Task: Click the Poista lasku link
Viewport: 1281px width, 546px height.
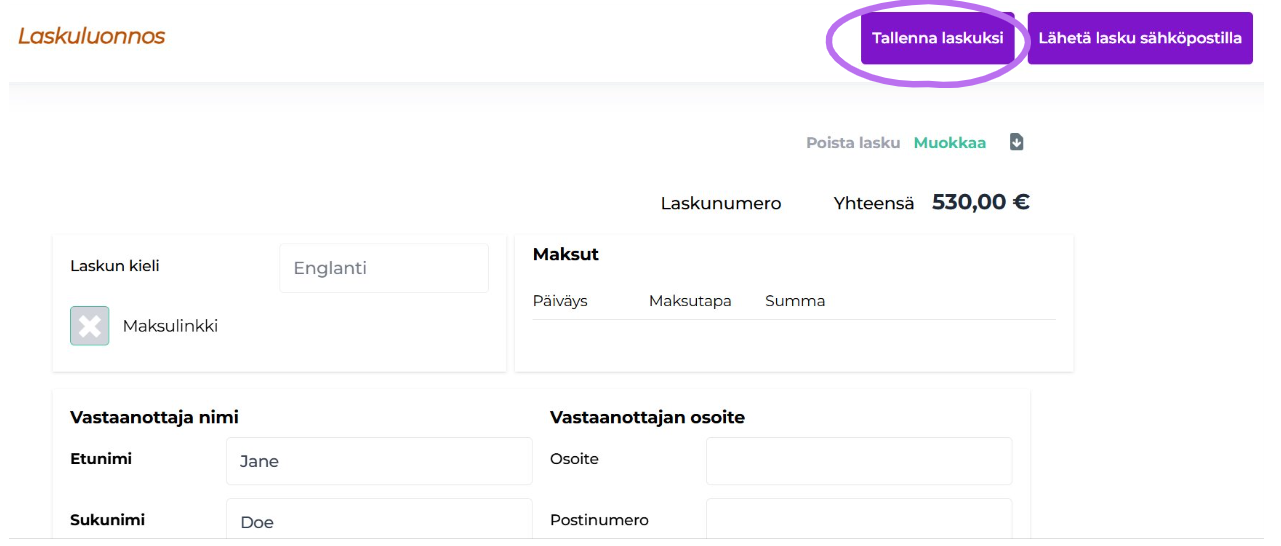Action: (852, 143)
